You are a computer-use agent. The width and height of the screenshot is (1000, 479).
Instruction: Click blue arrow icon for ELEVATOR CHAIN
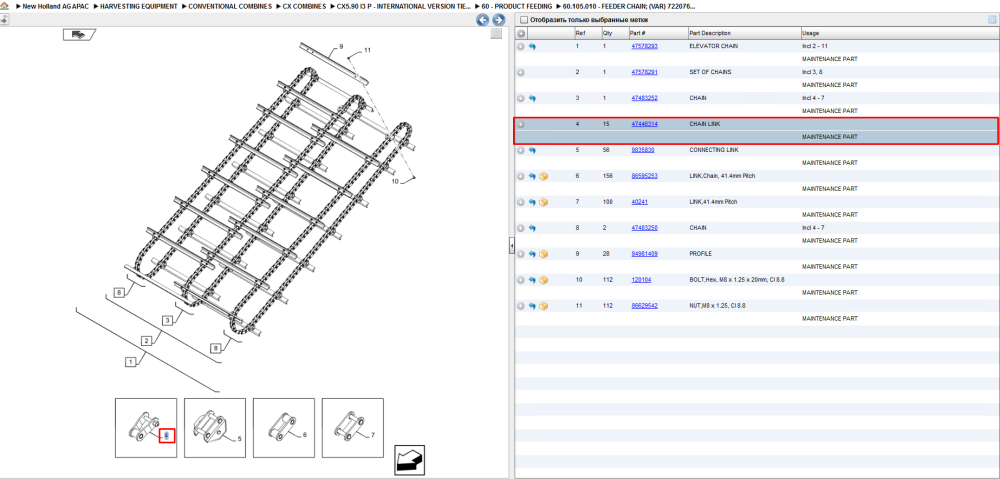(533, 47)
